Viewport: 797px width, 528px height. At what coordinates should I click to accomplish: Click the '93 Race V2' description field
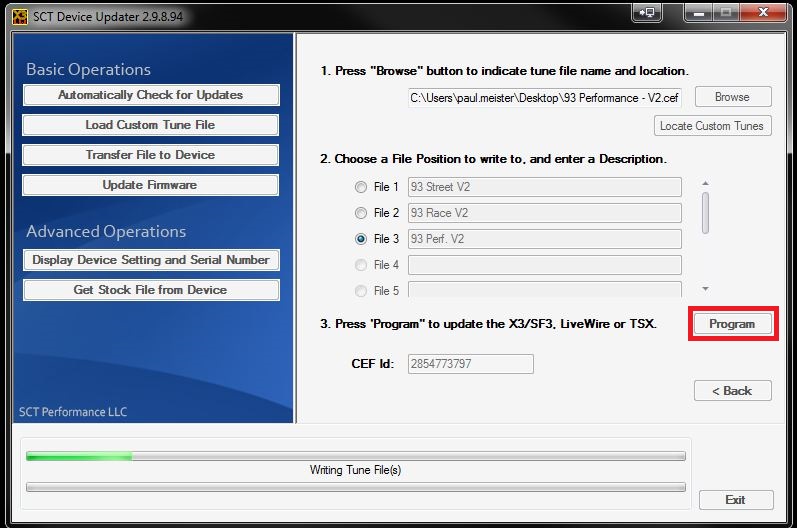544,213
